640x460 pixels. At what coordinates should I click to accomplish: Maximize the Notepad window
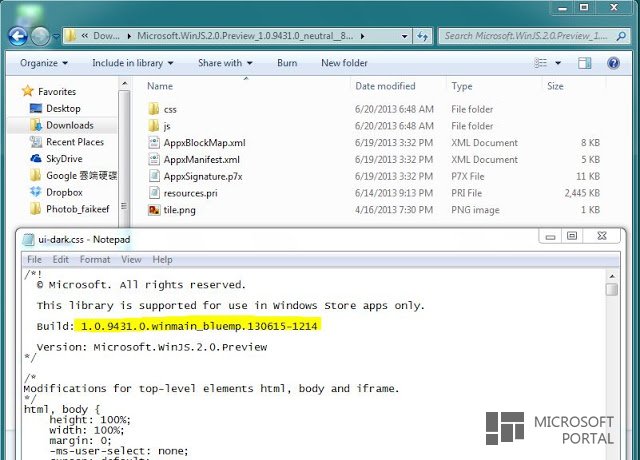tap(572, 236)
